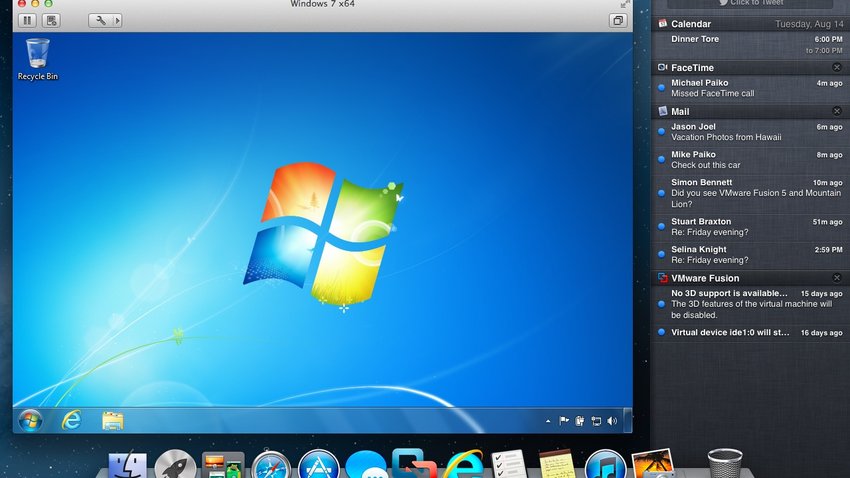The width and height of the screenshot is (850, 478).
Task: Launch iTunes from the Dock
Action: [606, 465]
